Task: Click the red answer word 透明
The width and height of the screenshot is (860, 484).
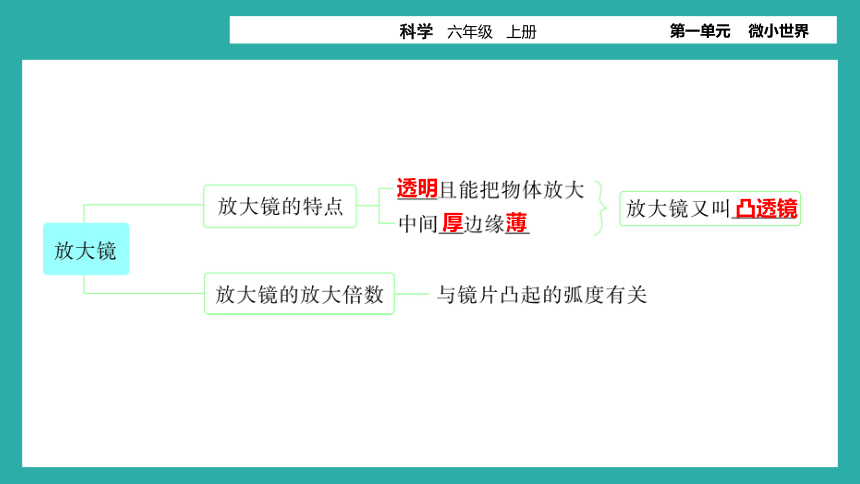Action: point(417,189)
